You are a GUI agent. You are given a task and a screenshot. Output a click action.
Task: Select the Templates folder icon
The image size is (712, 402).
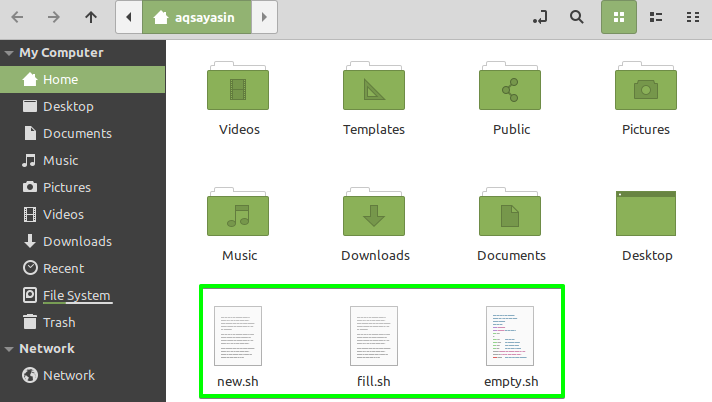(x=374, y=86)
